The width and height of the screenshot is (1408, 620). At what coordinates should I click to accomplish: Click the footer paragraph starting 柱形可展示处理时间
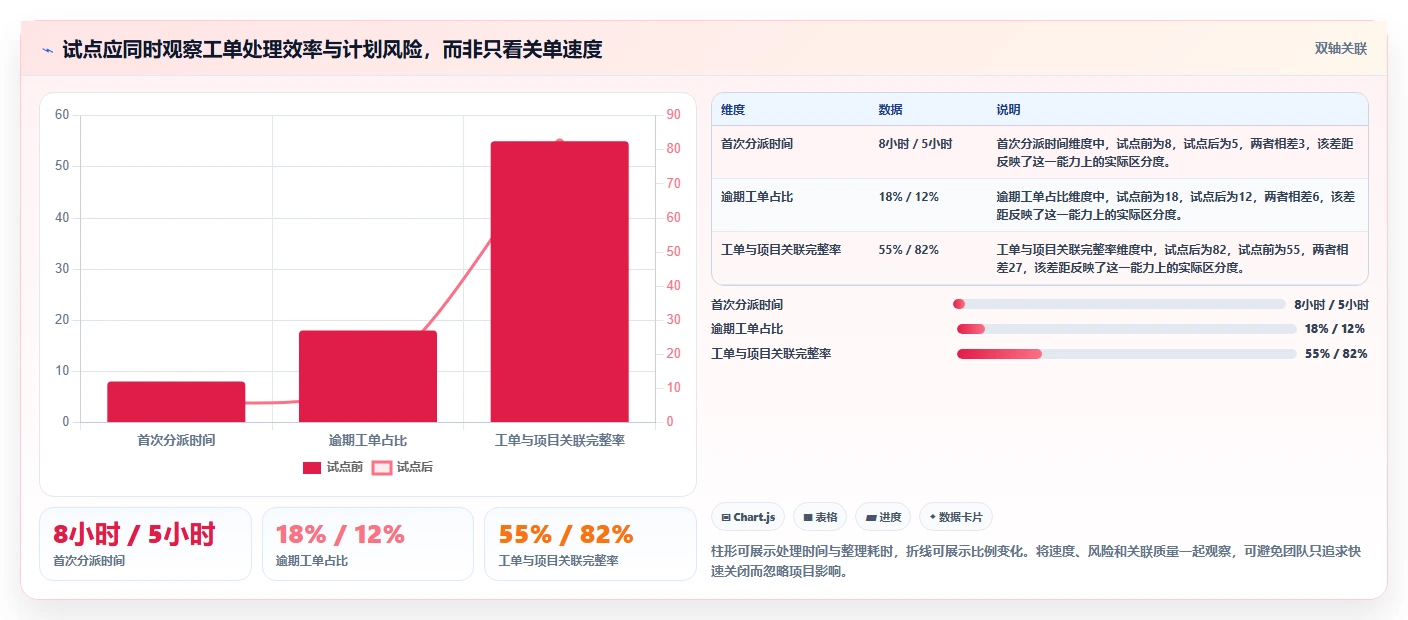[1036, 562]
